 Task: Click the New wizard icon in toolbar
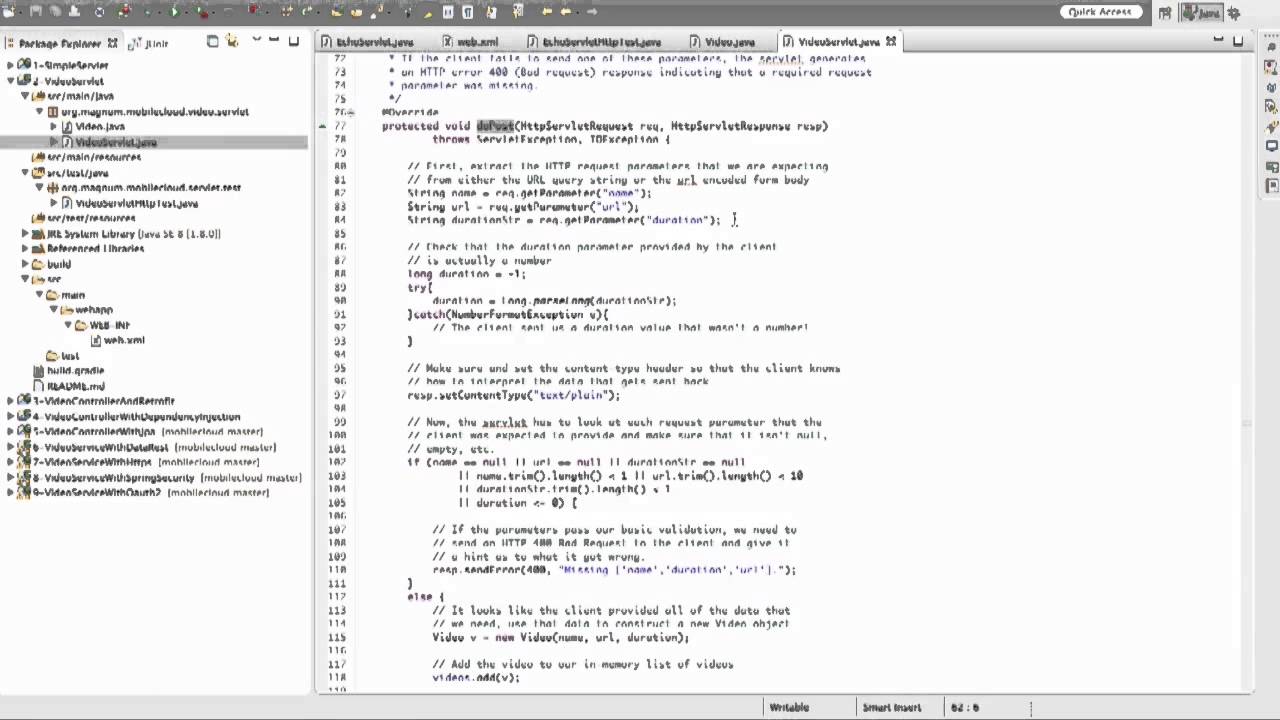coord(9,11)
